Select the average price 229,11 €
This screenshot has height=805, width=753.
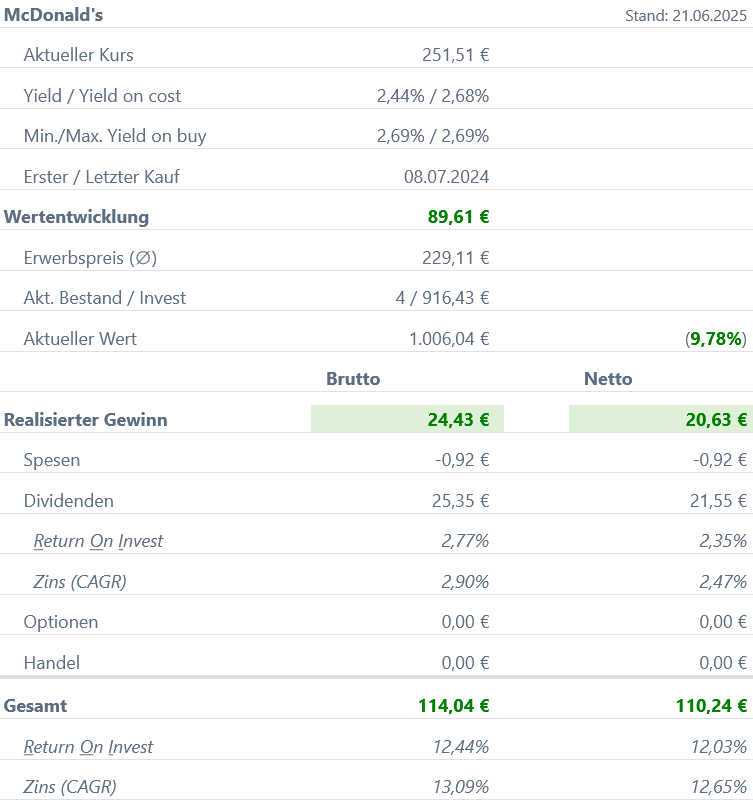click(455, 258)
